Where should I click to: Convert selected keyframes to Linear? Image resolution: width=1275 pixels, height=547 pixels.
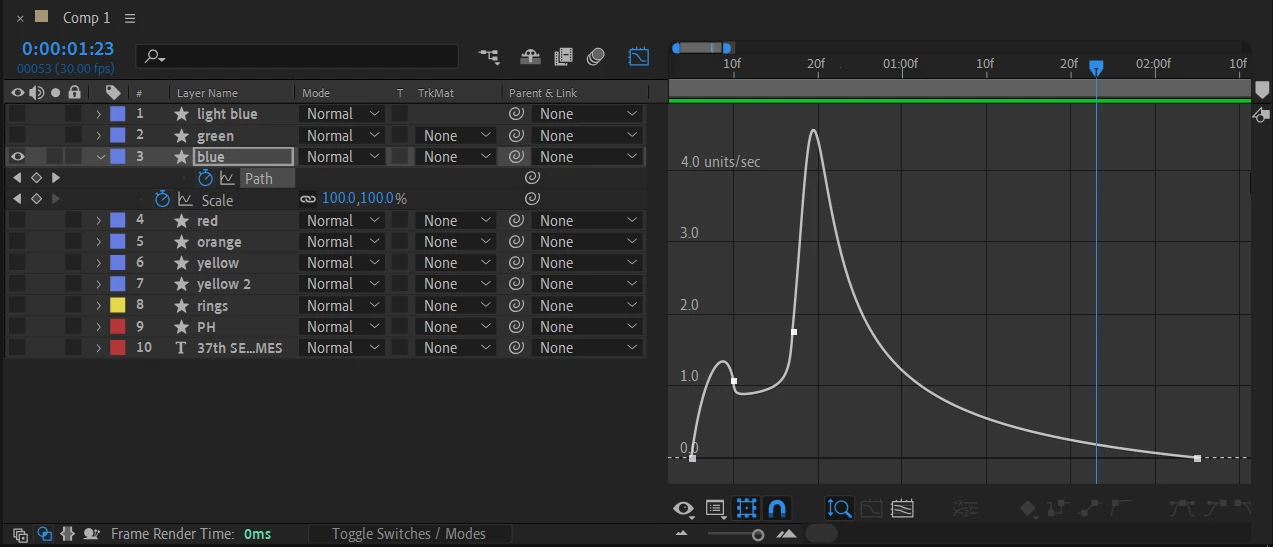(x=1090, y=508)
